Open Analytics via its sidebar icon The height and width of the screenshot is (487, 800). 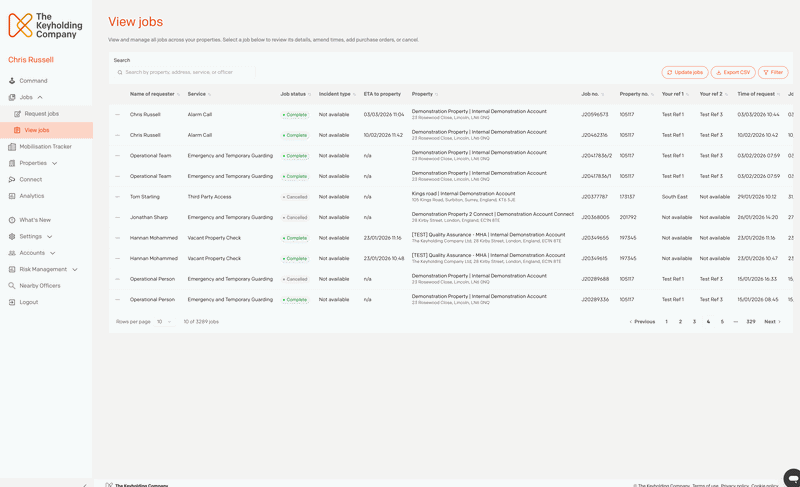point(12,196)
